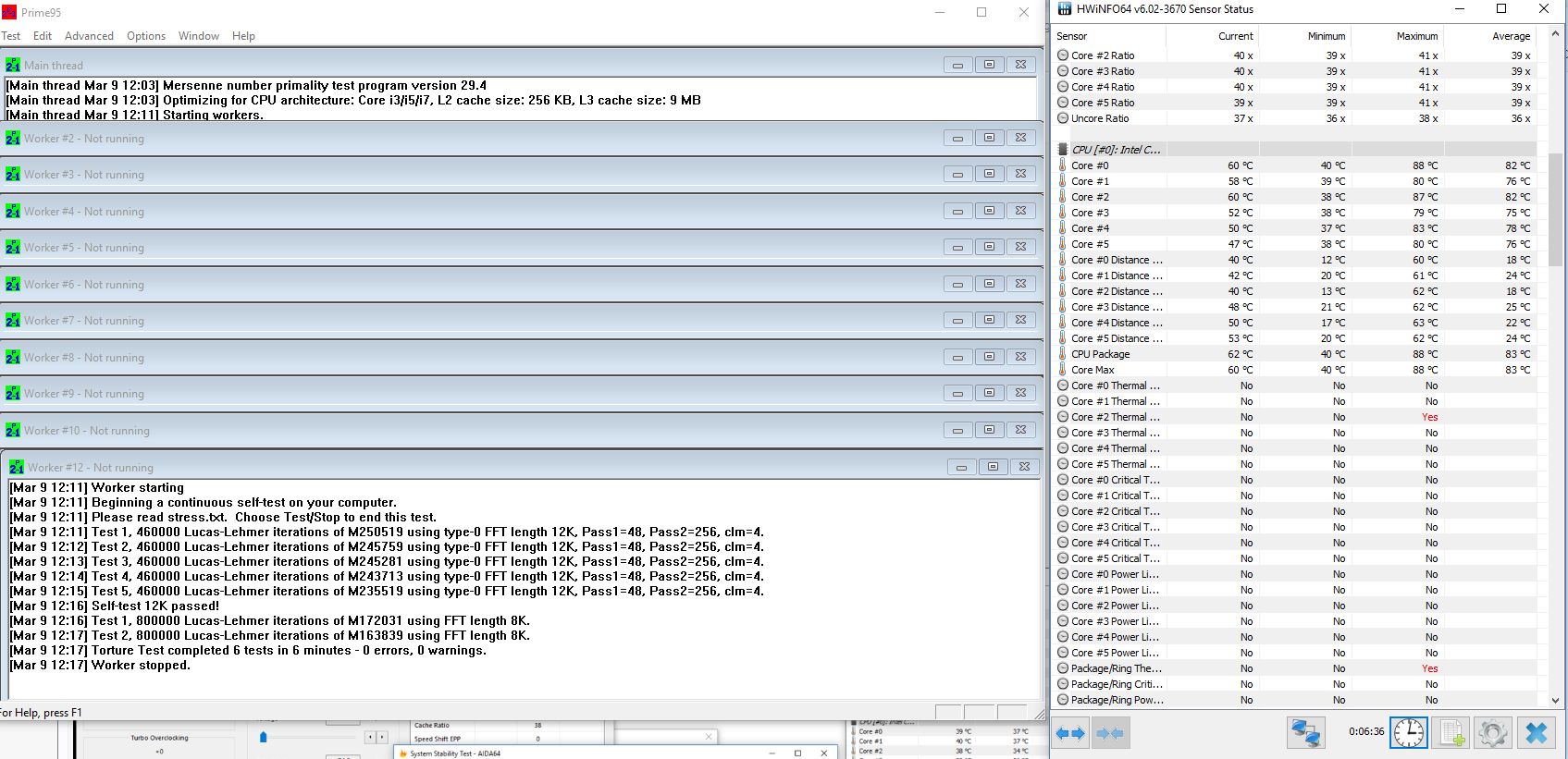Click the Prime95 application icon in title bar
This screenshot has width=1568, height=759.
click(x=9, y=12)
